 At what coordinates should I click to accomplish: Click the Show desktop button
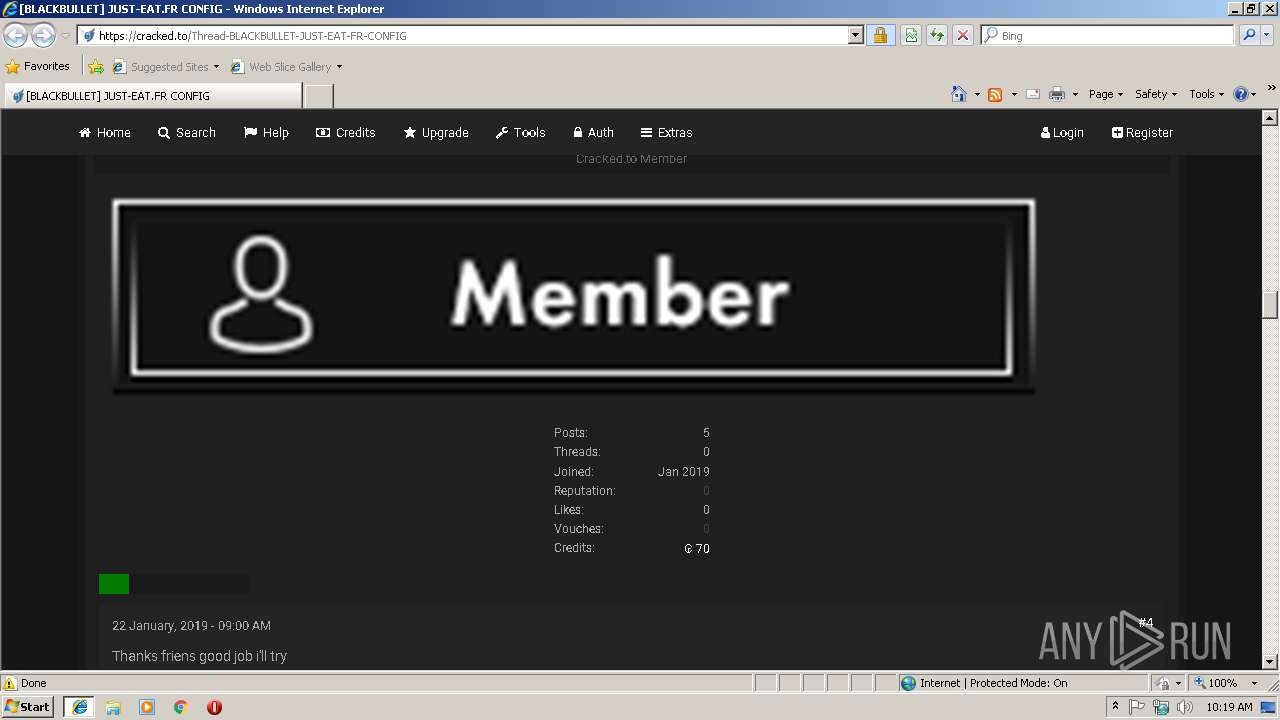(x=1270, y=707)
